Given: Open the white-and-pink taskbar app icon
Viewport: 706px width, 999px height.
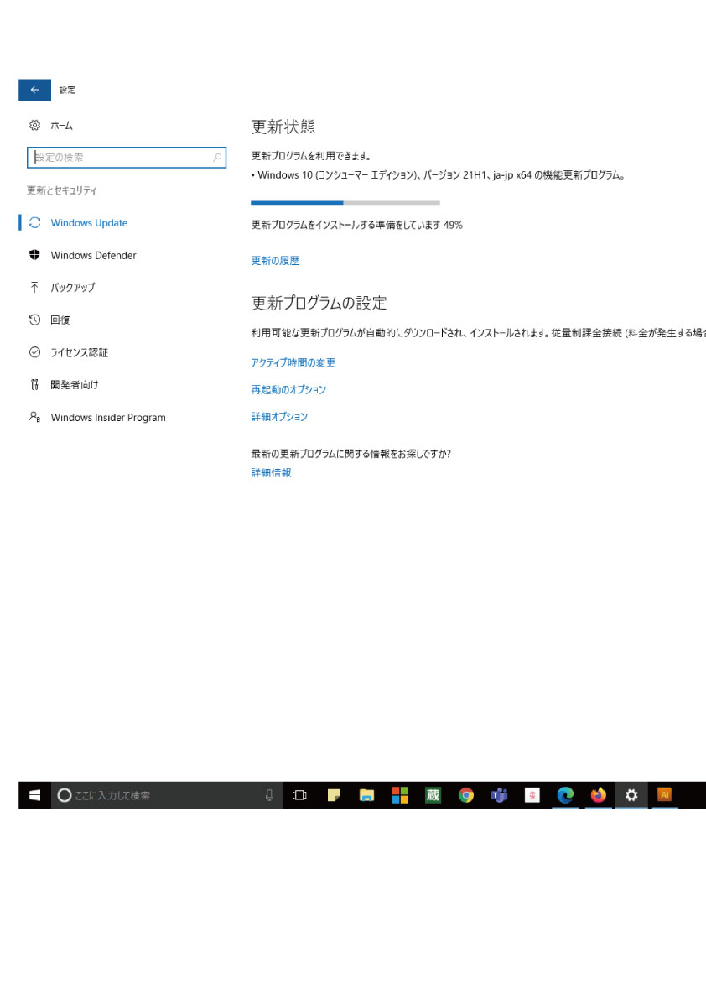Looking at the screenshot, I should pyautogui.click(x=532, y=795).
